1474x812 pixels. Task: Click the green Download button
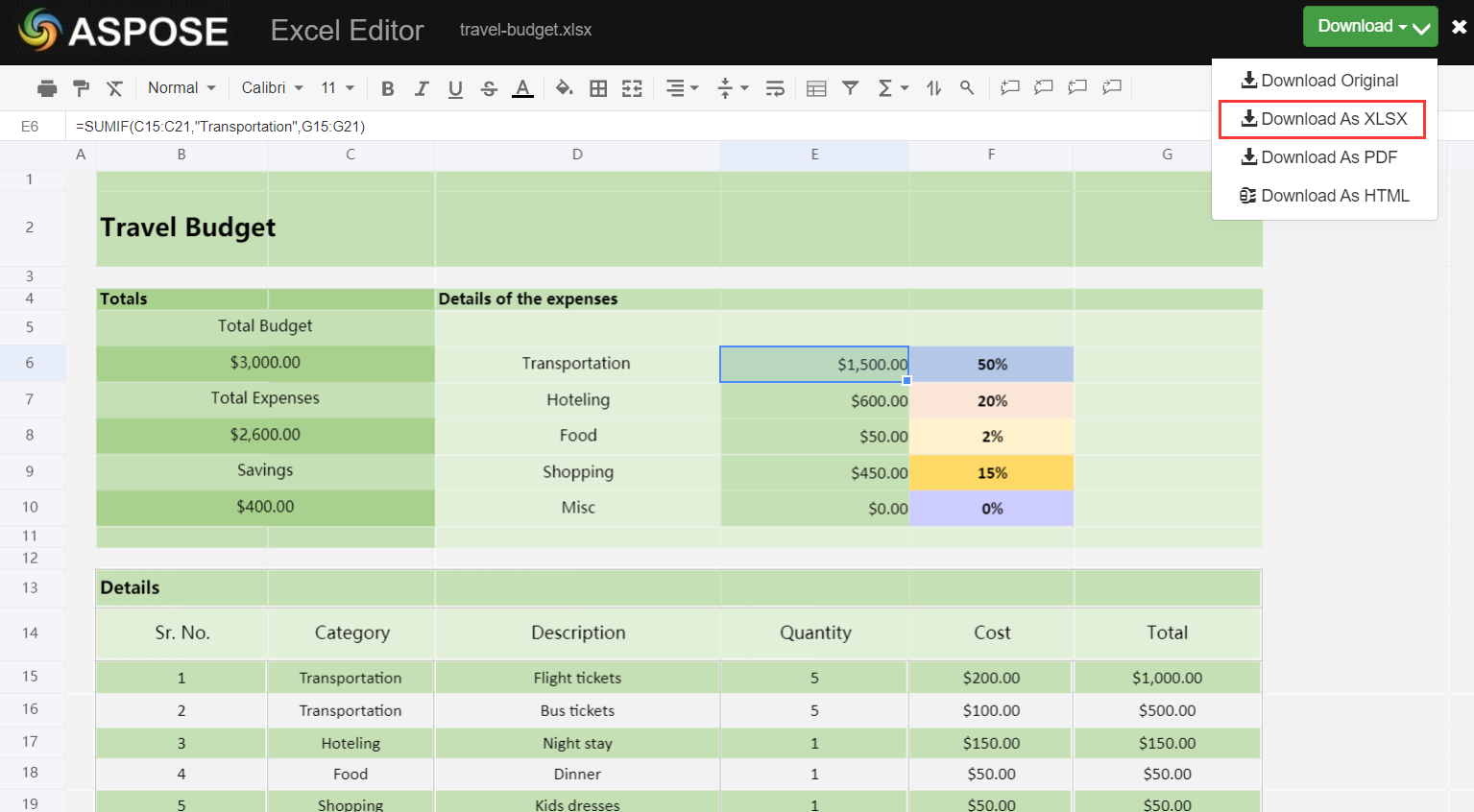pyautogui.click(x=1370, y=27)
